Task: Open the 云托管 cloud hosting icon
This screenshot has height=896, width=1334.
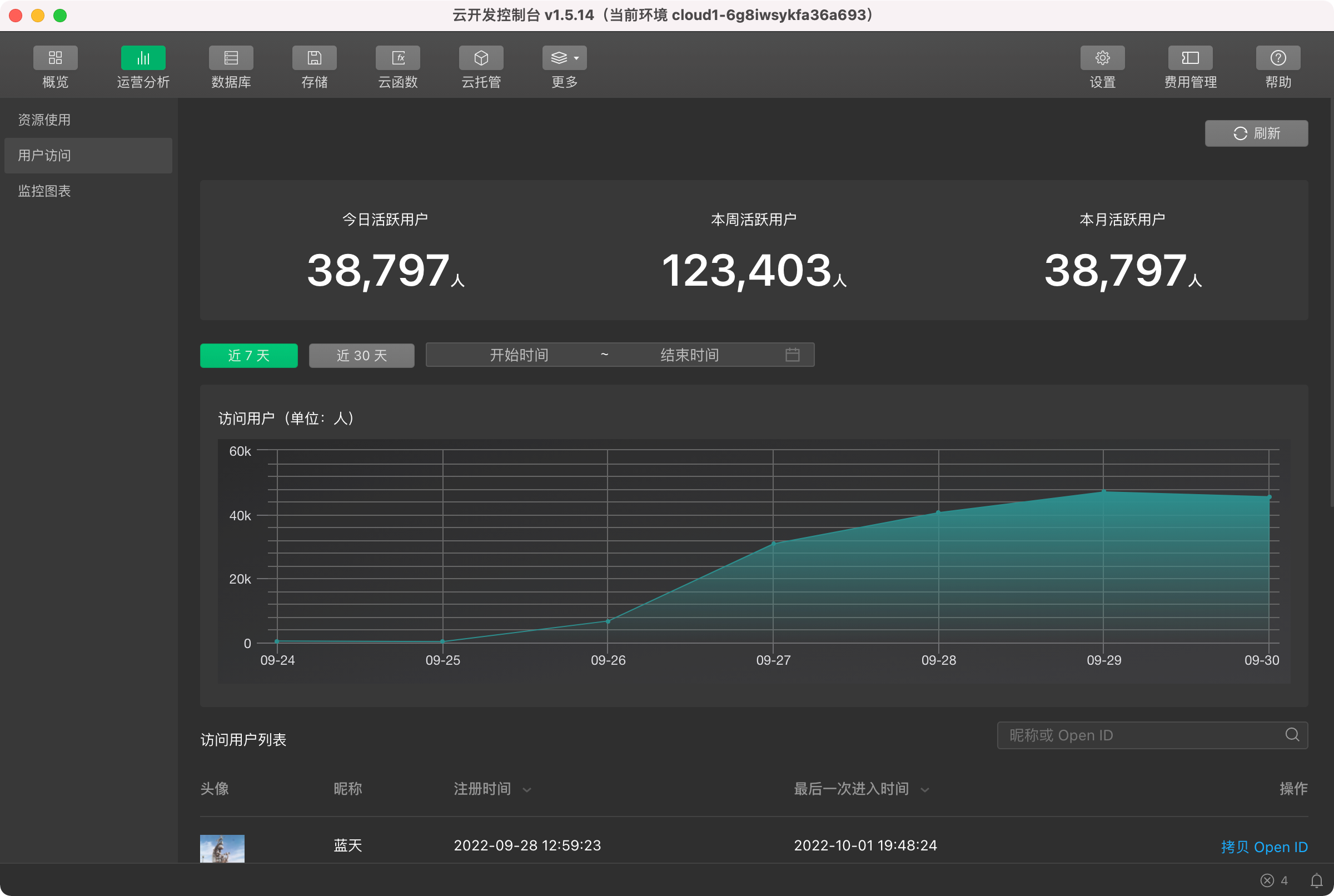Action: [481, 58]
